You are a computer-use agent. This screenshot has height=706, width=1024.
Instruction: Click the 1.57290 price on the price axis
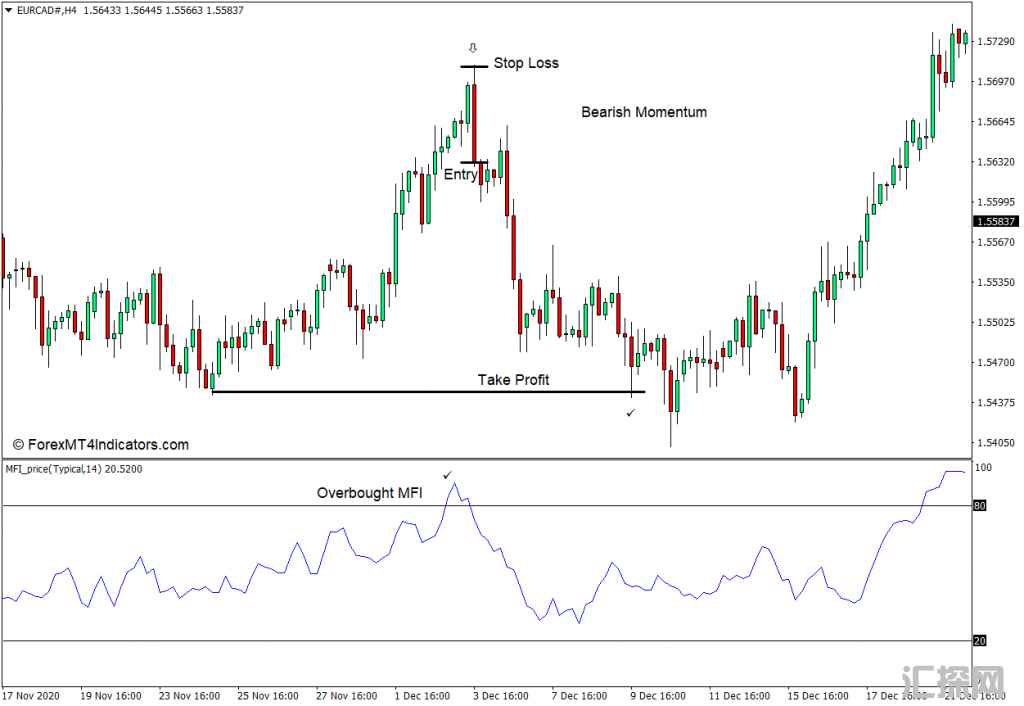click(x=996, y=42)
